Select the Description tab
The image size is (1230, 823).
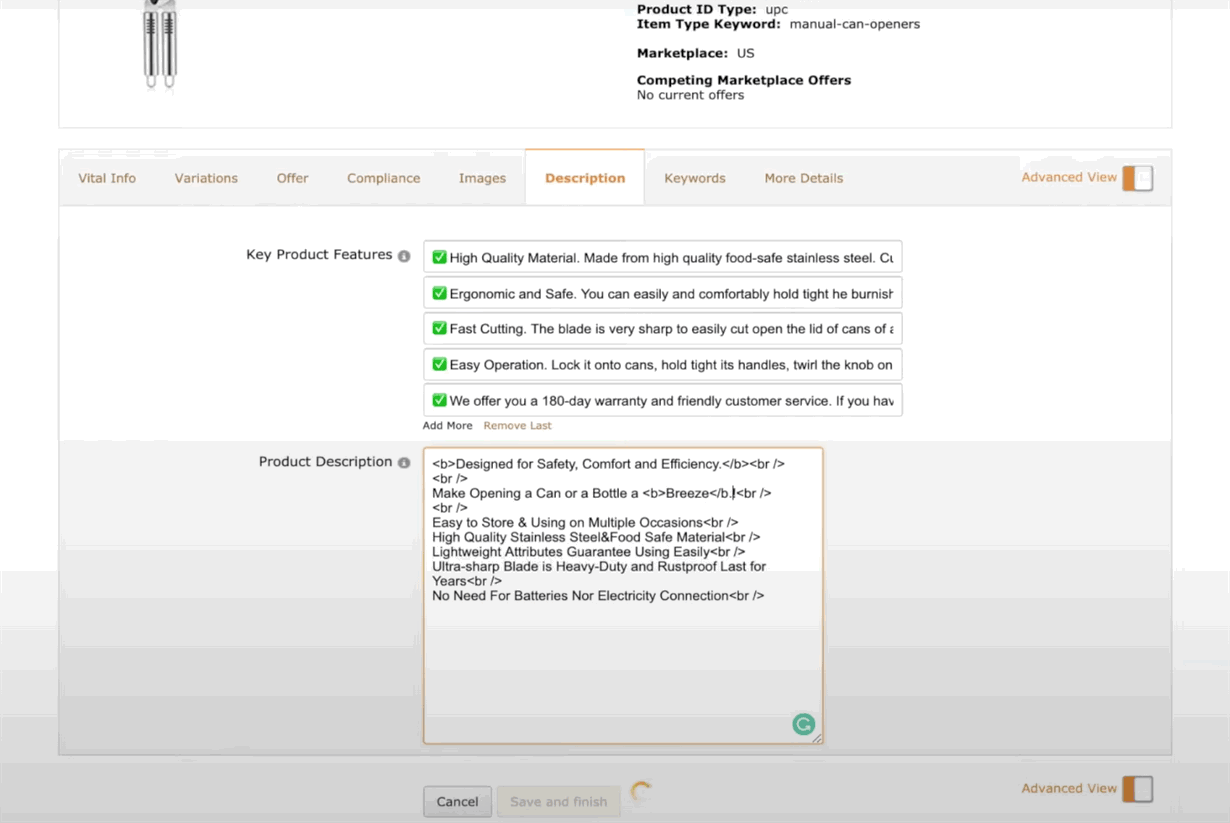[585, 178]
